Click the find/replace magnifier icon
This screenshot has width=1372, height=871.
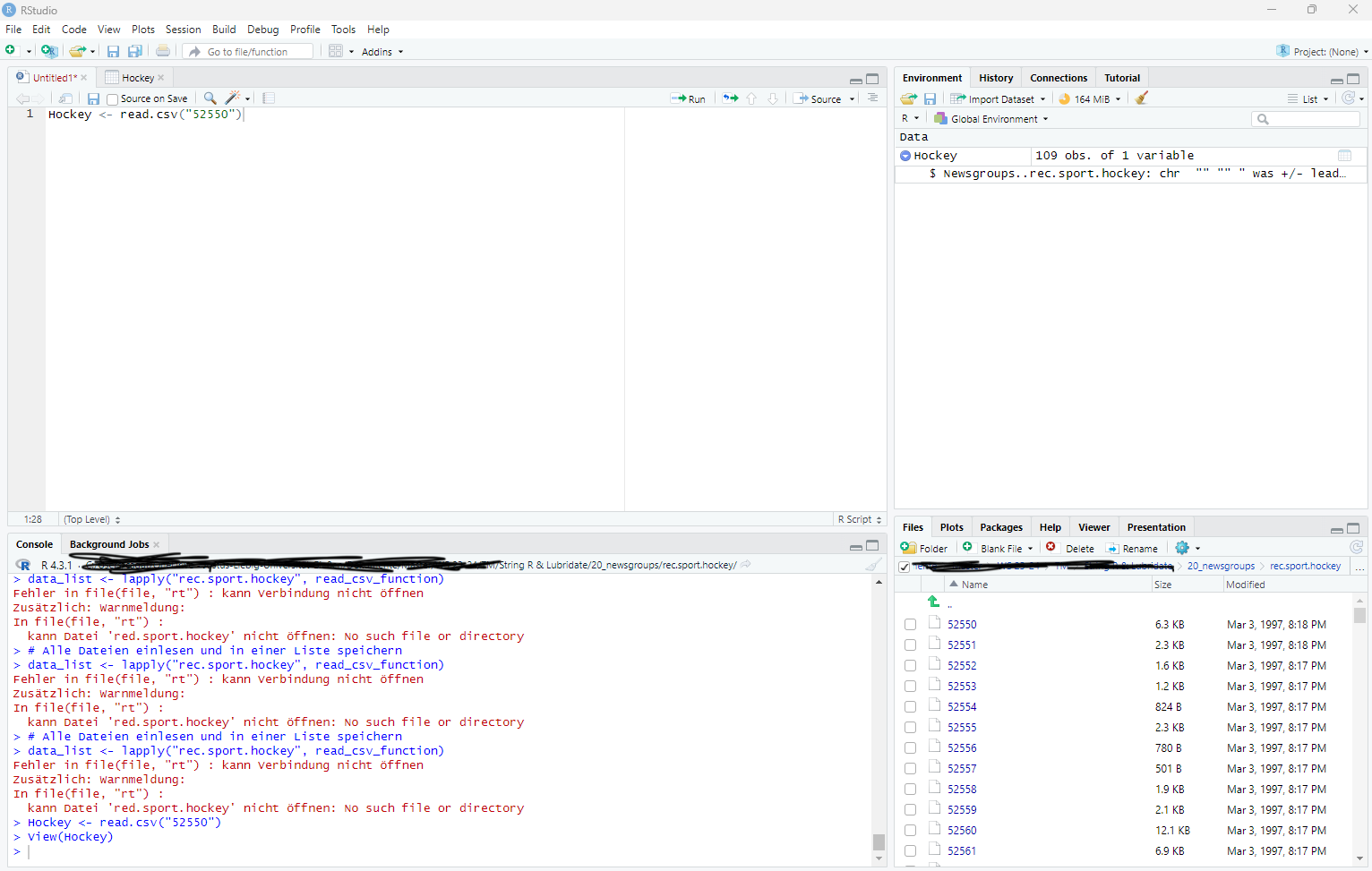coord(210,98)
